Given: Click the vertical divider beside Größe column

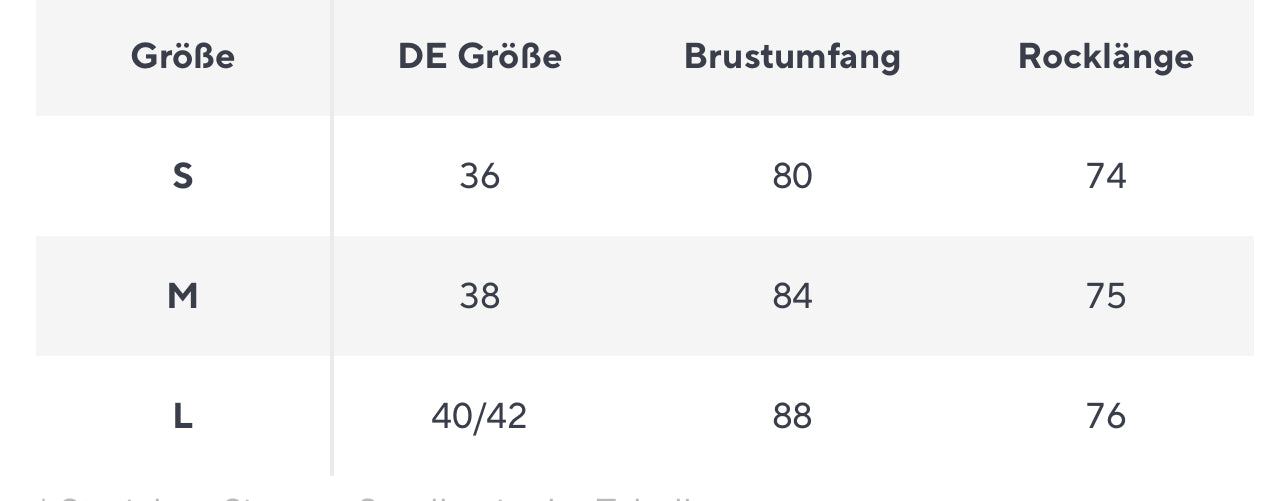Looking at the screenshot, I should tap(332, 238).
